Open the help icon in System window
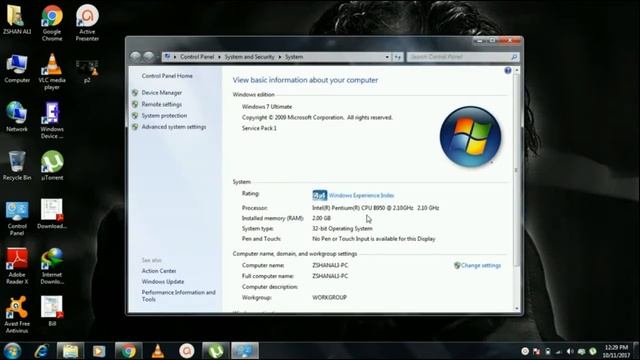 pos(508,71)
